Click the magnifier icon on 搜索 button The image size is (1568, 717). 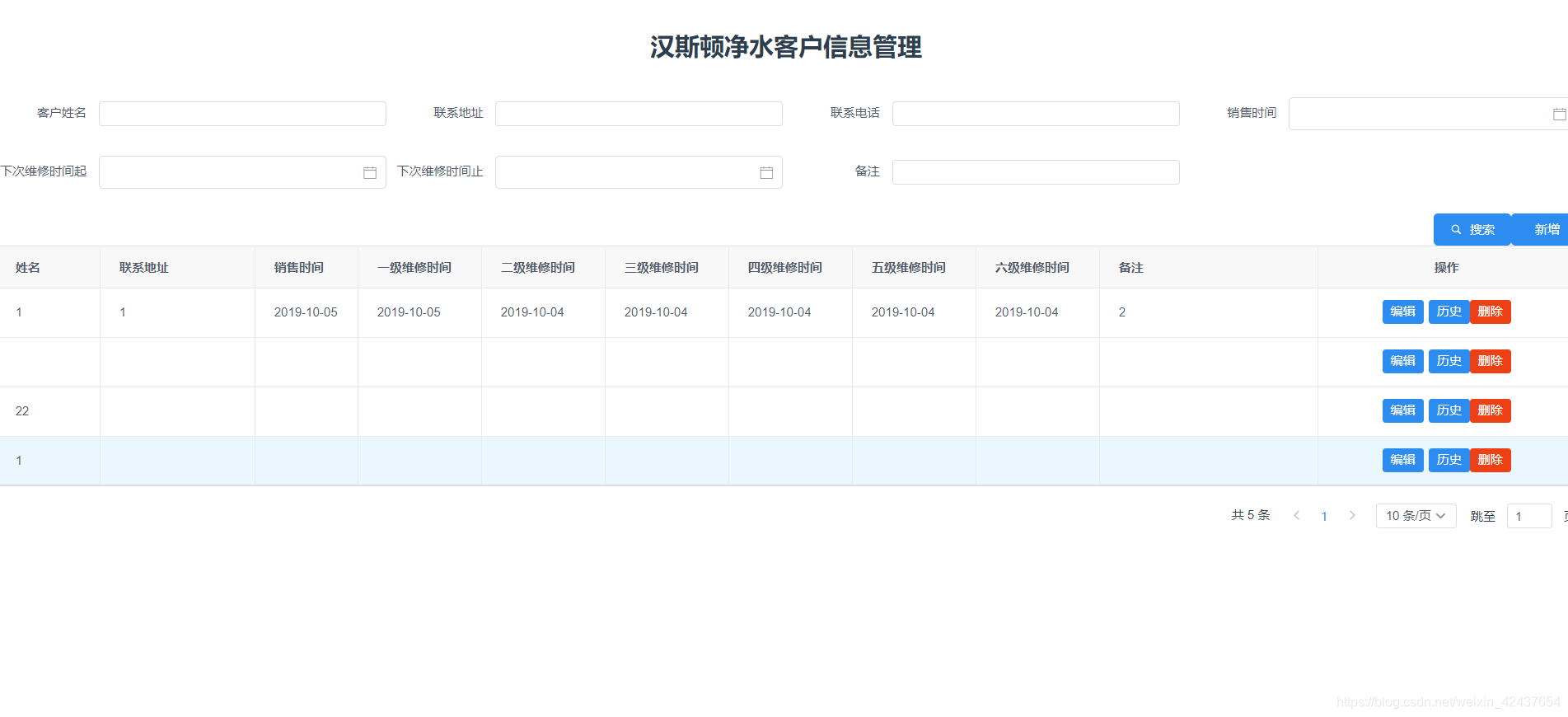pyautogui.click(x=1456, y=230)
